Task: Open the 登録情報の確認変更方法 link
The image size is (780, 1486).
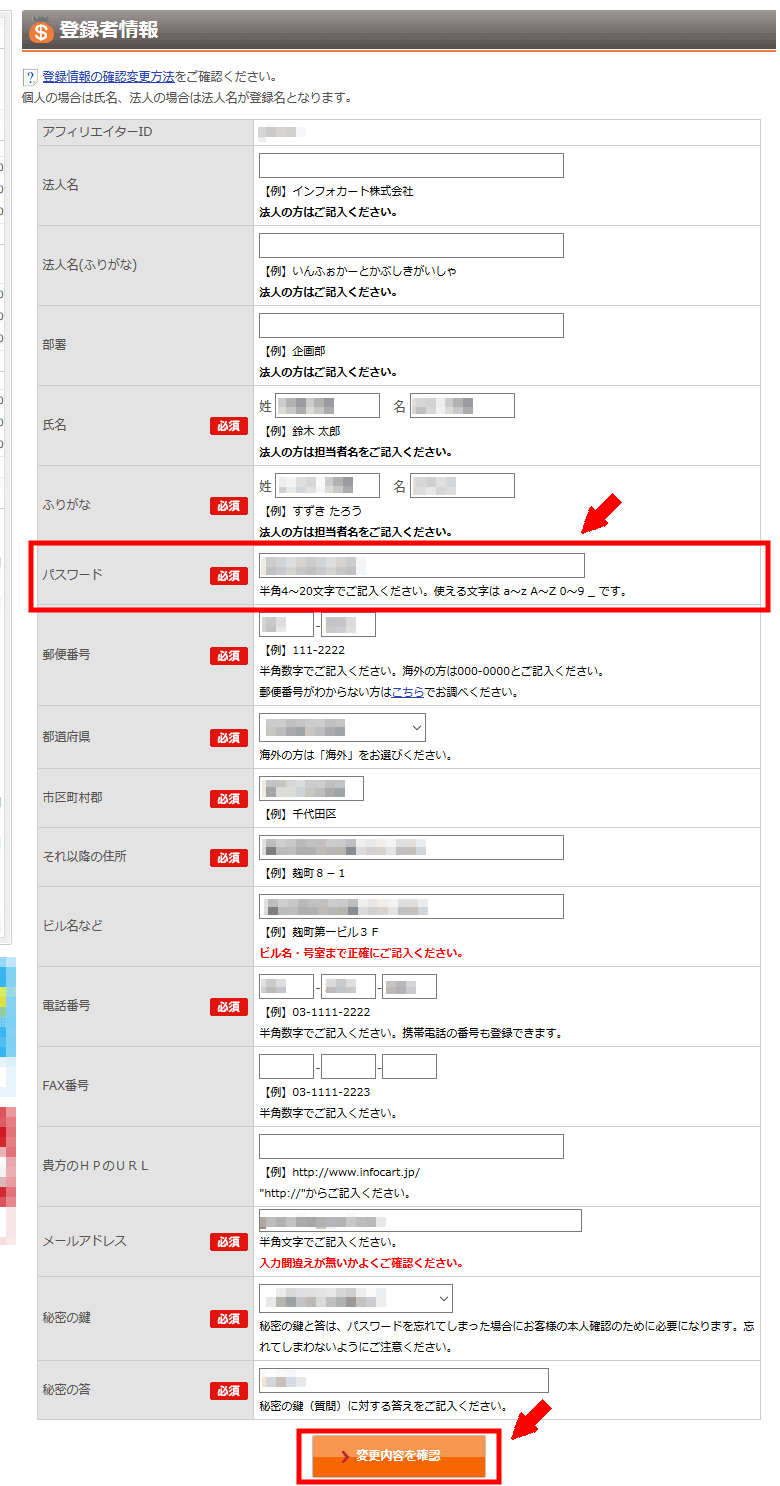Action: [109, 77]
